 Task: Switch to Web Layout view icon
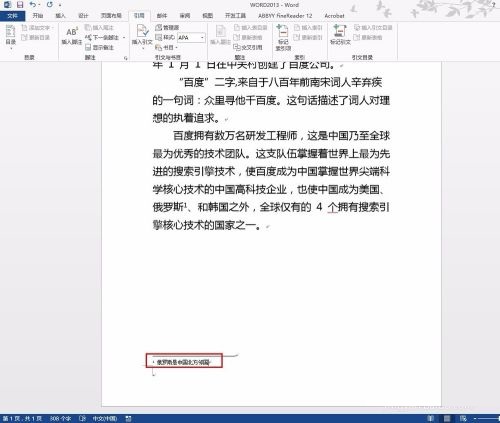tap(463, 418)
